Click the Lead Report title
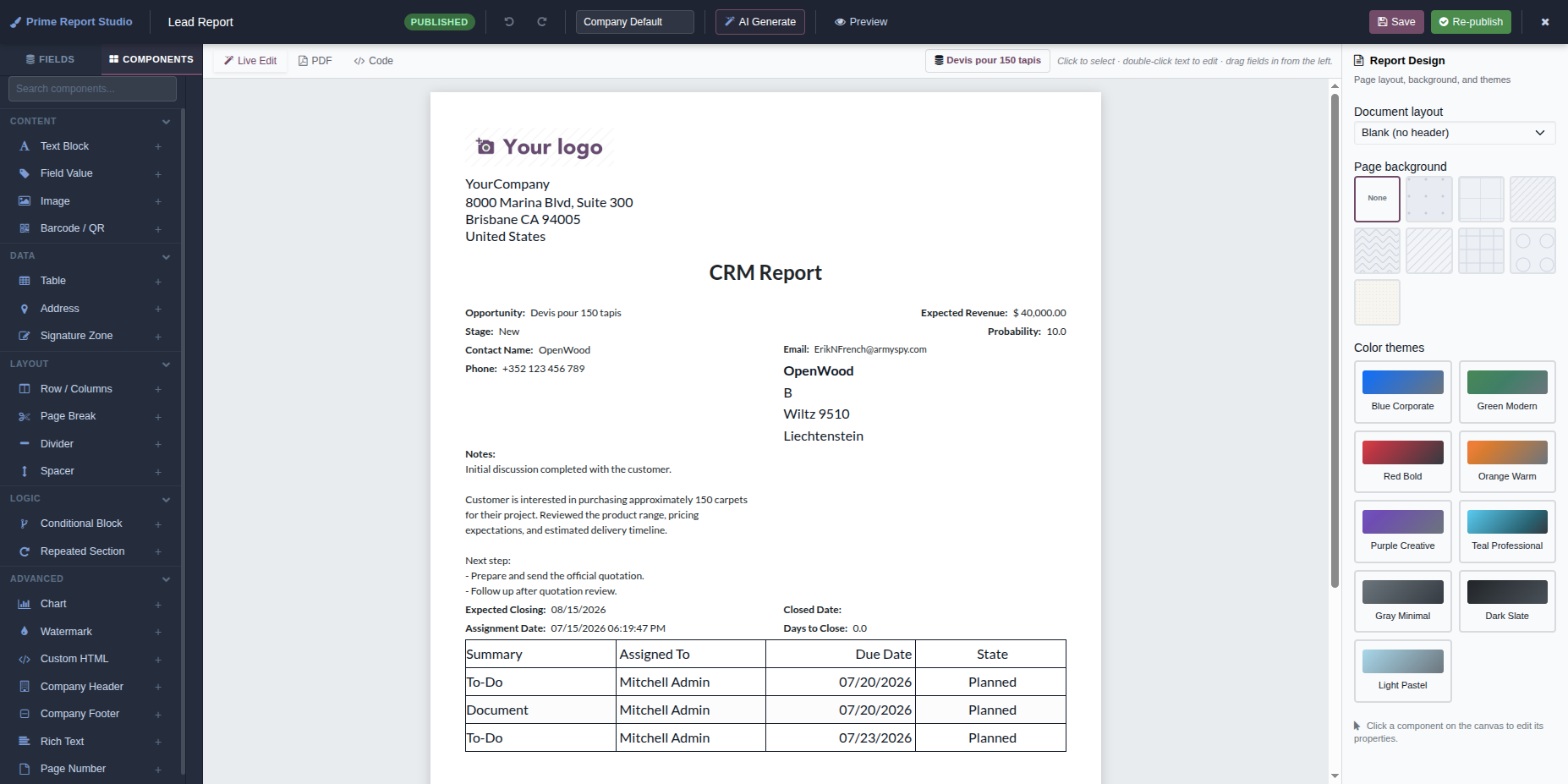This screenshot has width=1568, height=784. 200,22
